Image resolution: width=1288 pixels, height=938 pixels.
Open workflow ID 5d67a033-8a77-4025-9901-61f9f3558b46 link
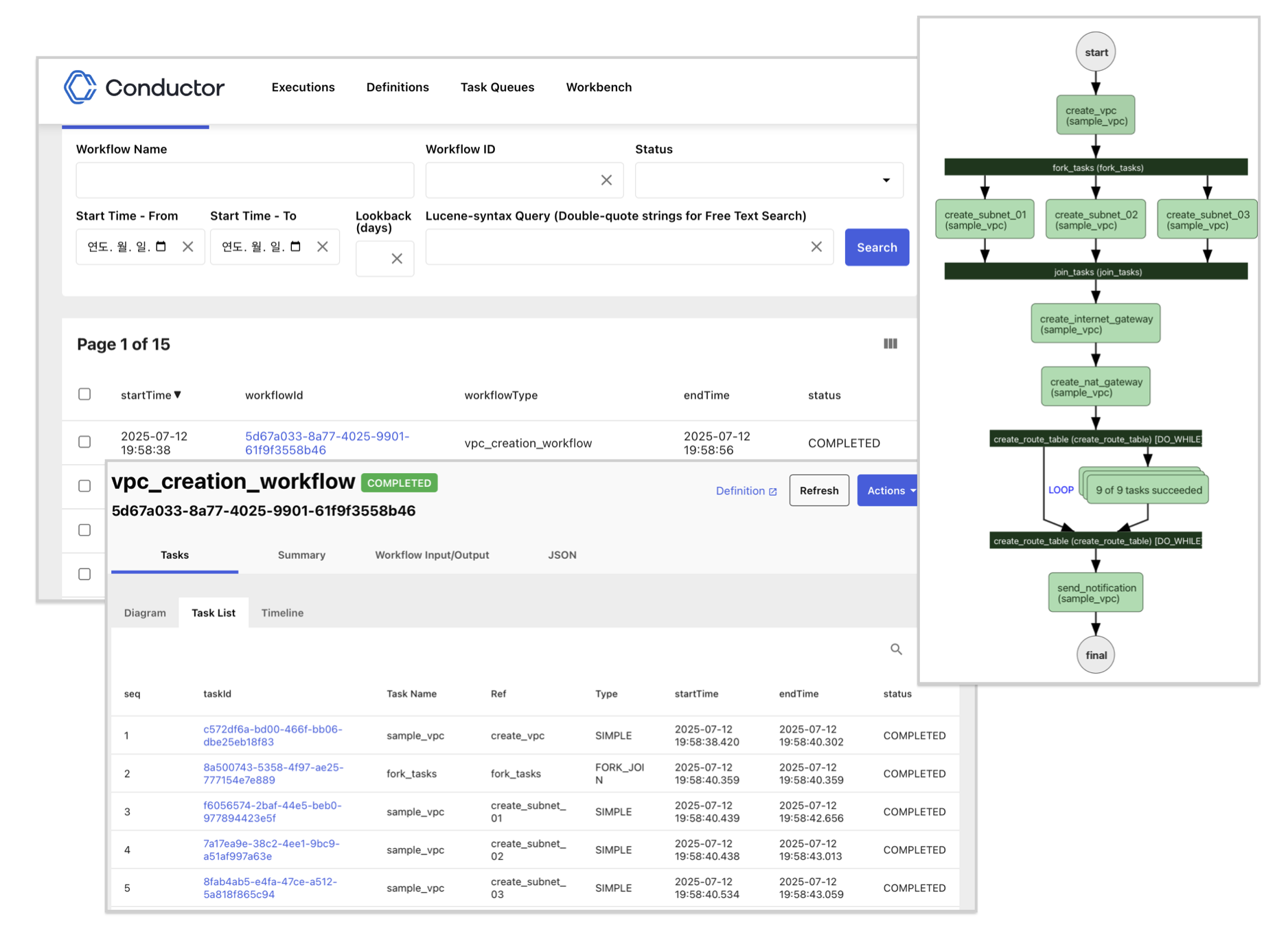(x=326, y=443)
